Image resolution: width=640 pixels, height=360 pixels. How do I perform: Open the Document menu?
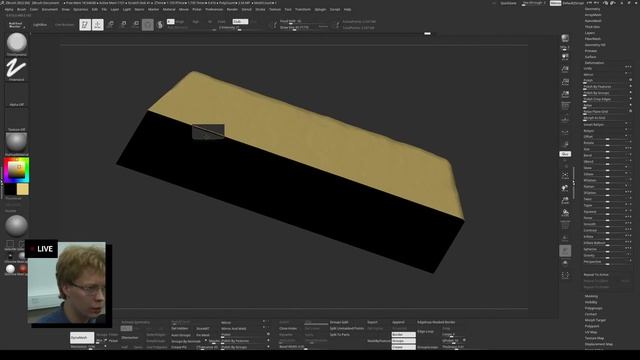coord(49,9)
